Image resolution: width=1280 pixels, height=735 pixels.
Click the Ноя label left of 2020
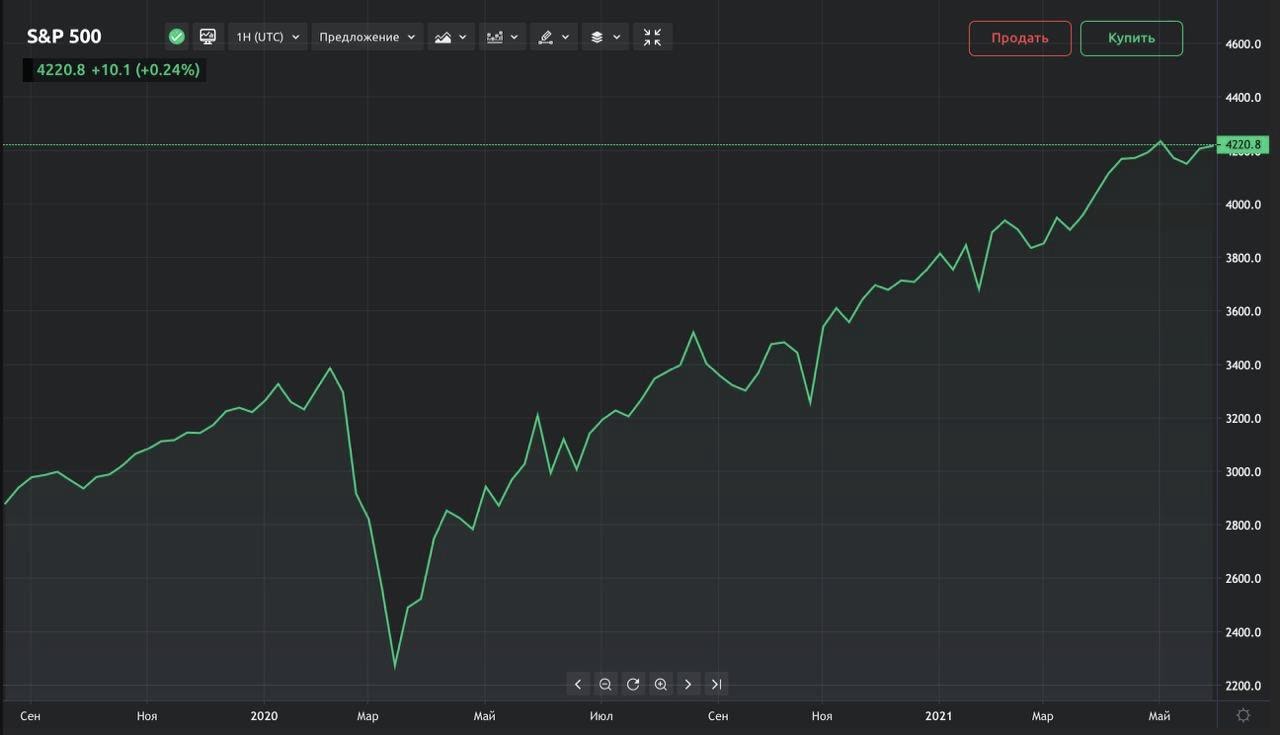point(147,716)
